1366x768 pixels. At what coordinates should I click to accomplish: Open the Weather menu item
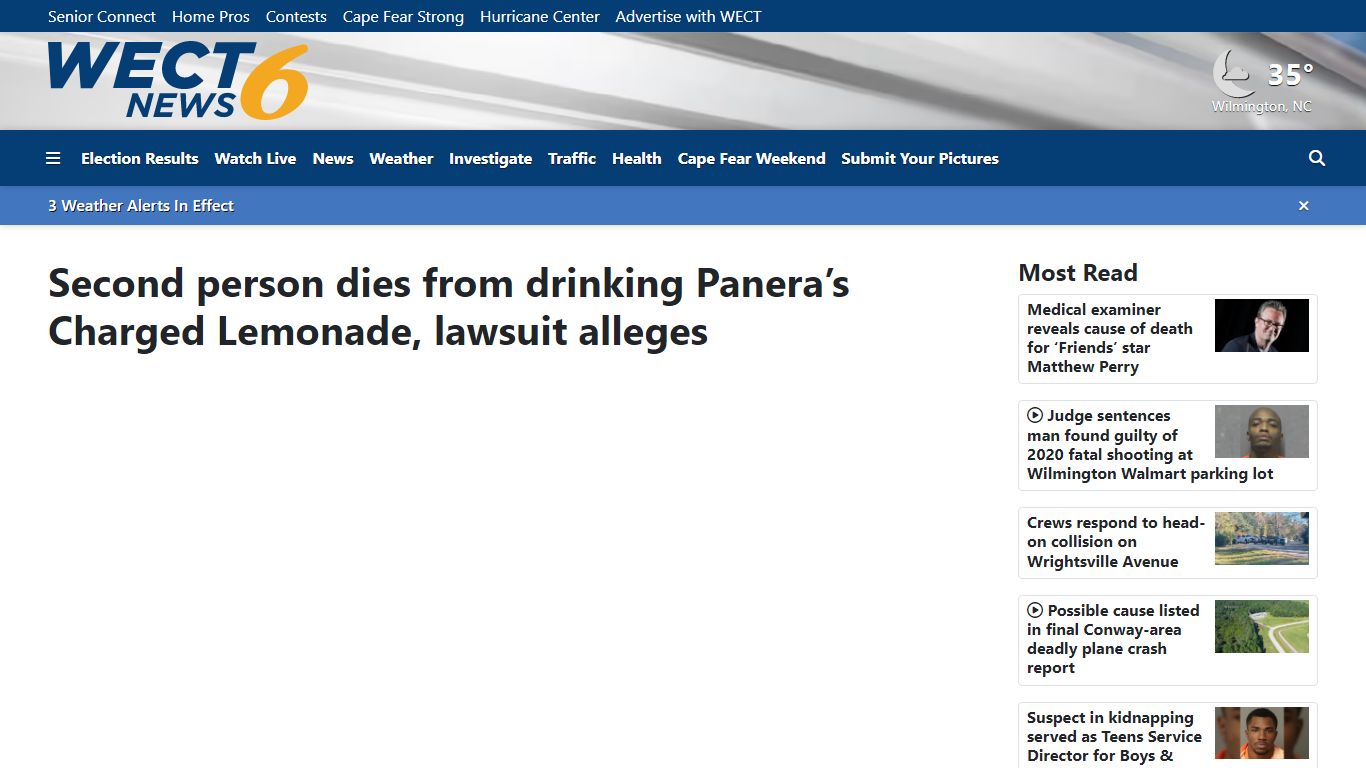(401, 158)
